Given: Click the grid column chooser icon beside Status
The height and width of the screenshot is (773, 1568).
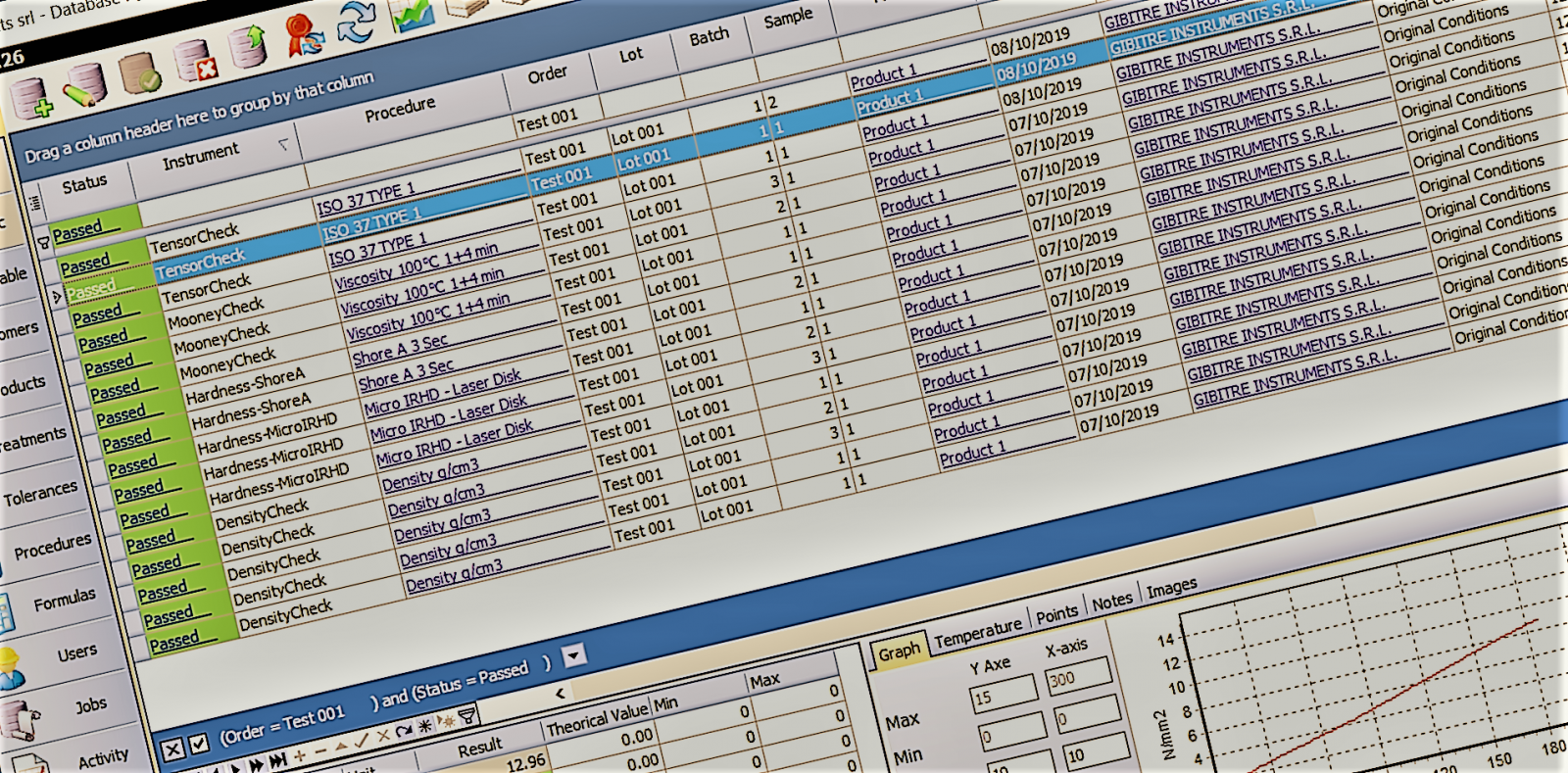Looking at the screenshot, I should (x=34, y=202).
